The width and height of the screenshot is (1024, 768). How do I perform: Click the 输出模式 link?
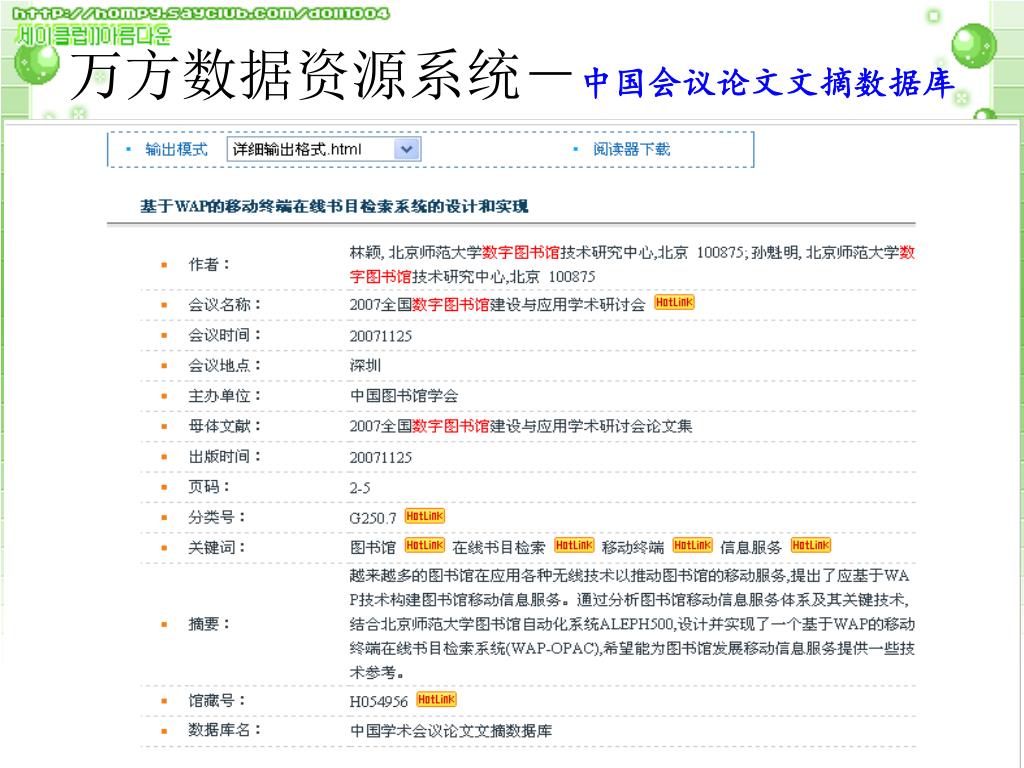pyautogui.click(x=176, y=150)
